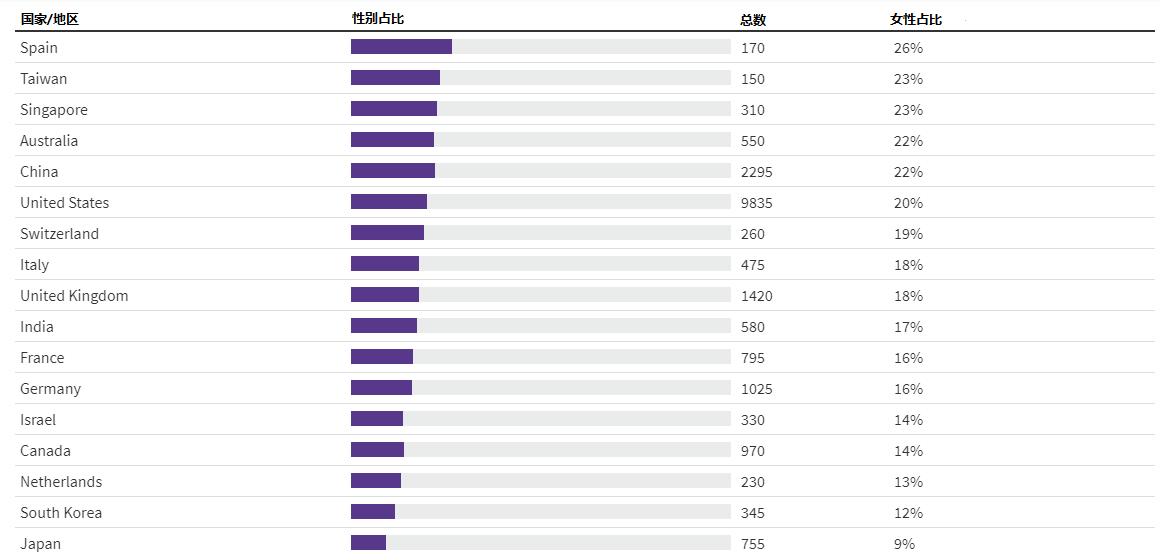Viewport: 1160px width, 557px height.
Task: Click the Israel row label
Action: click(38, 420)
